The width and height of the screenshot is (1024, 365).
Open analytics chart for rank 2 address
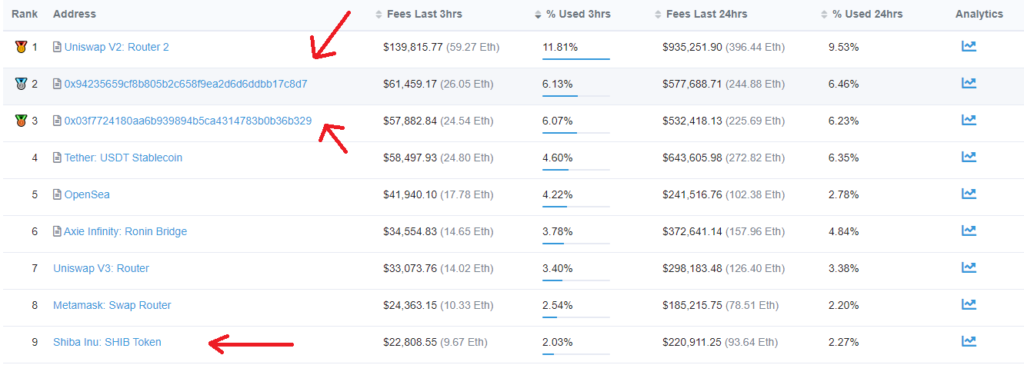[968, 83]
